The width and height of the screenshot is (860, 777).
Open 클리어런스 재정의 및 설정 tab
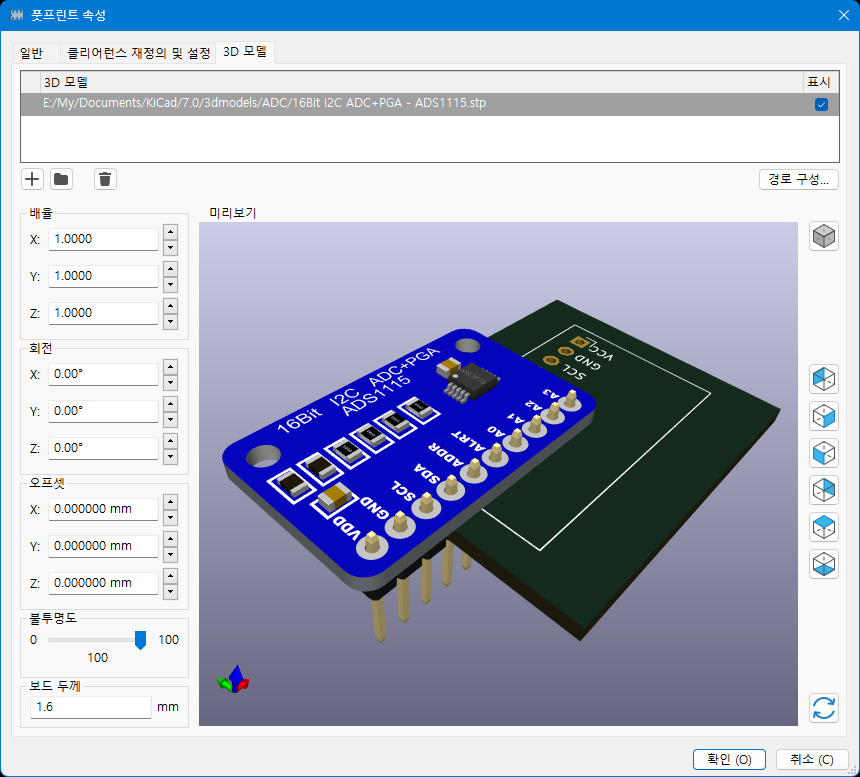(138, 53)
